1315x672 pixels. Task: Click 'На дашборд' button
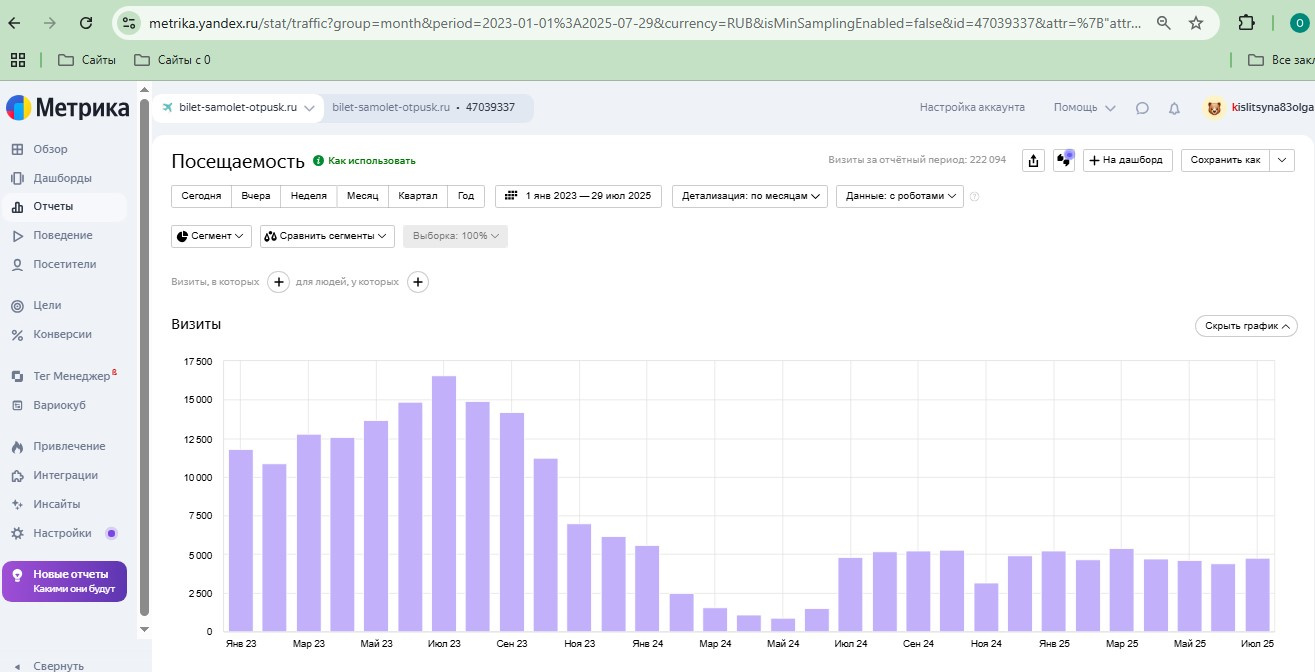point(1128,160)
